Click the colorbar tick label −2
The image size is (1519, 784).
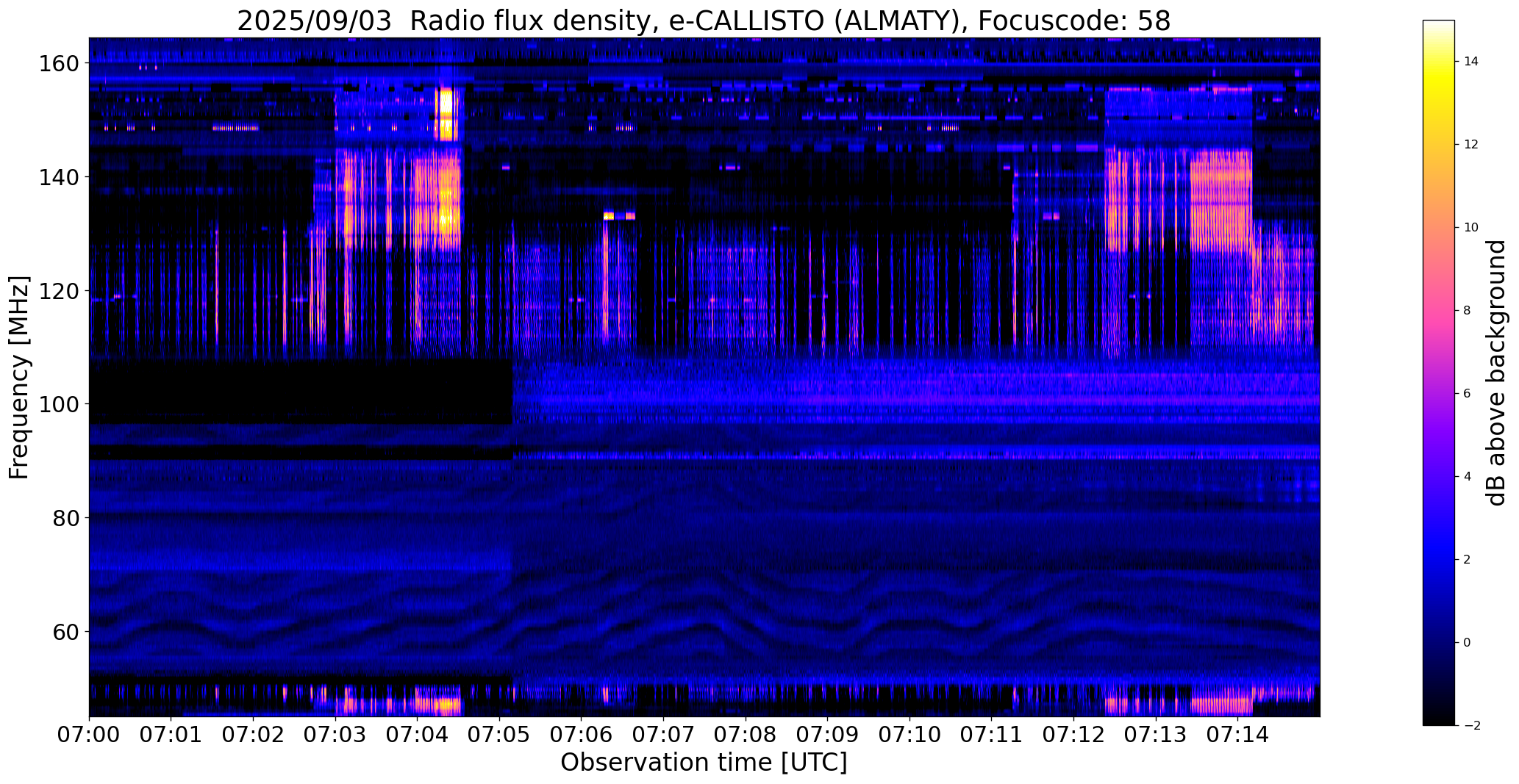pyautogui.click(x=1472, y=726)
